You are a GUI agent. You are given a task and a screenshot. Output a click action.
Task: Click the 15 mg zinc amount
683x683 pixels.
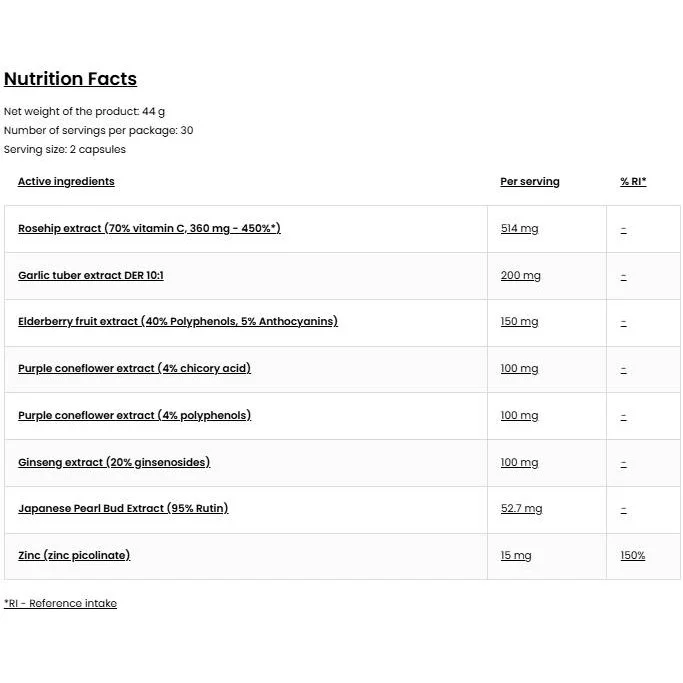click(x=516, y=555)
